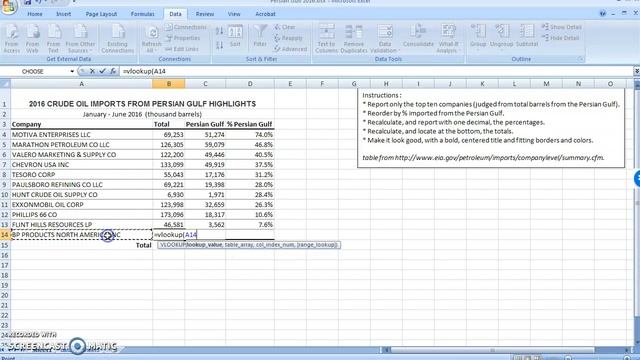Viewport: 640px width, 360px height.
Task: Open the Connections option
Action: [186, 27]
